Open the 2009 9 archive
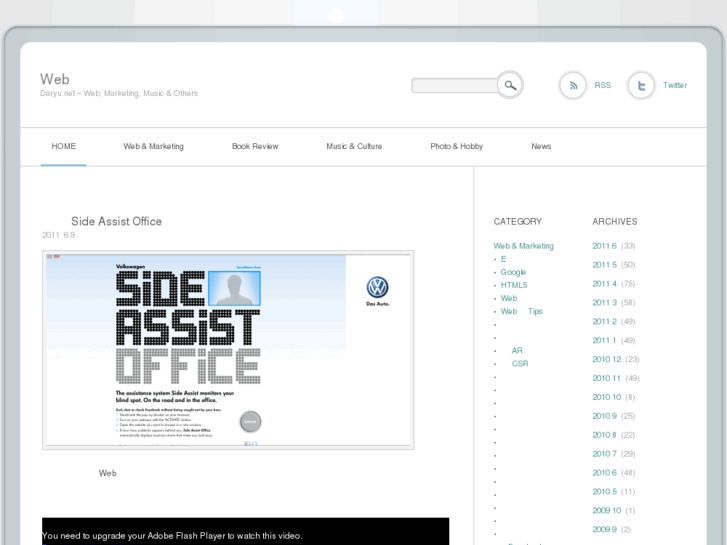 click(x=605, y=530)
